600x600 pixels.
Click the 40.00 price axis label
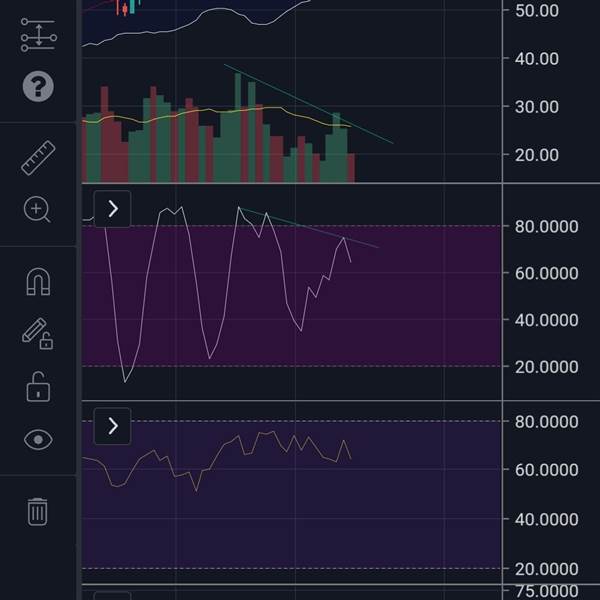537,59
